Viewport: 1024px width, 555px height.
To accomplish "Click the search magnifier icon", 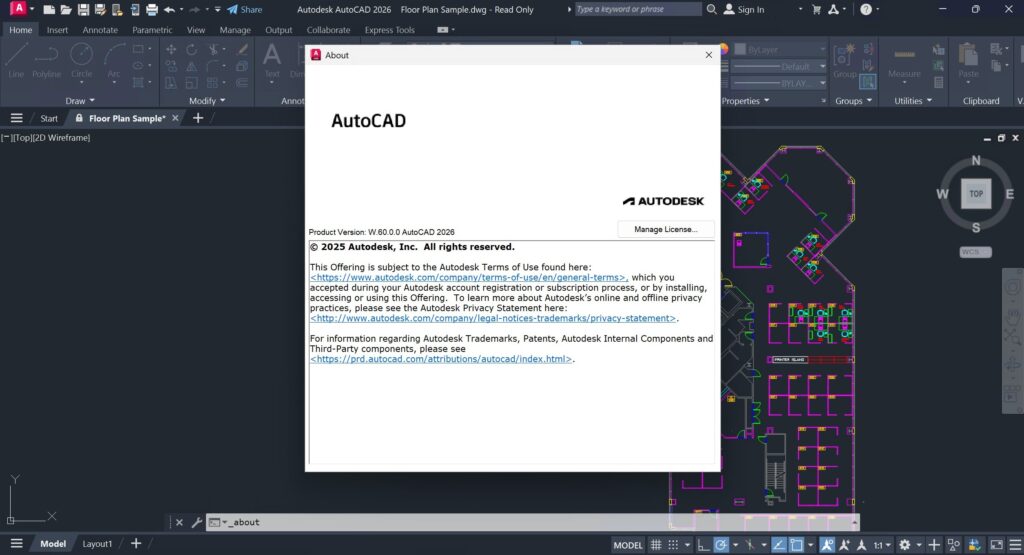I will (x=711, y=9).
